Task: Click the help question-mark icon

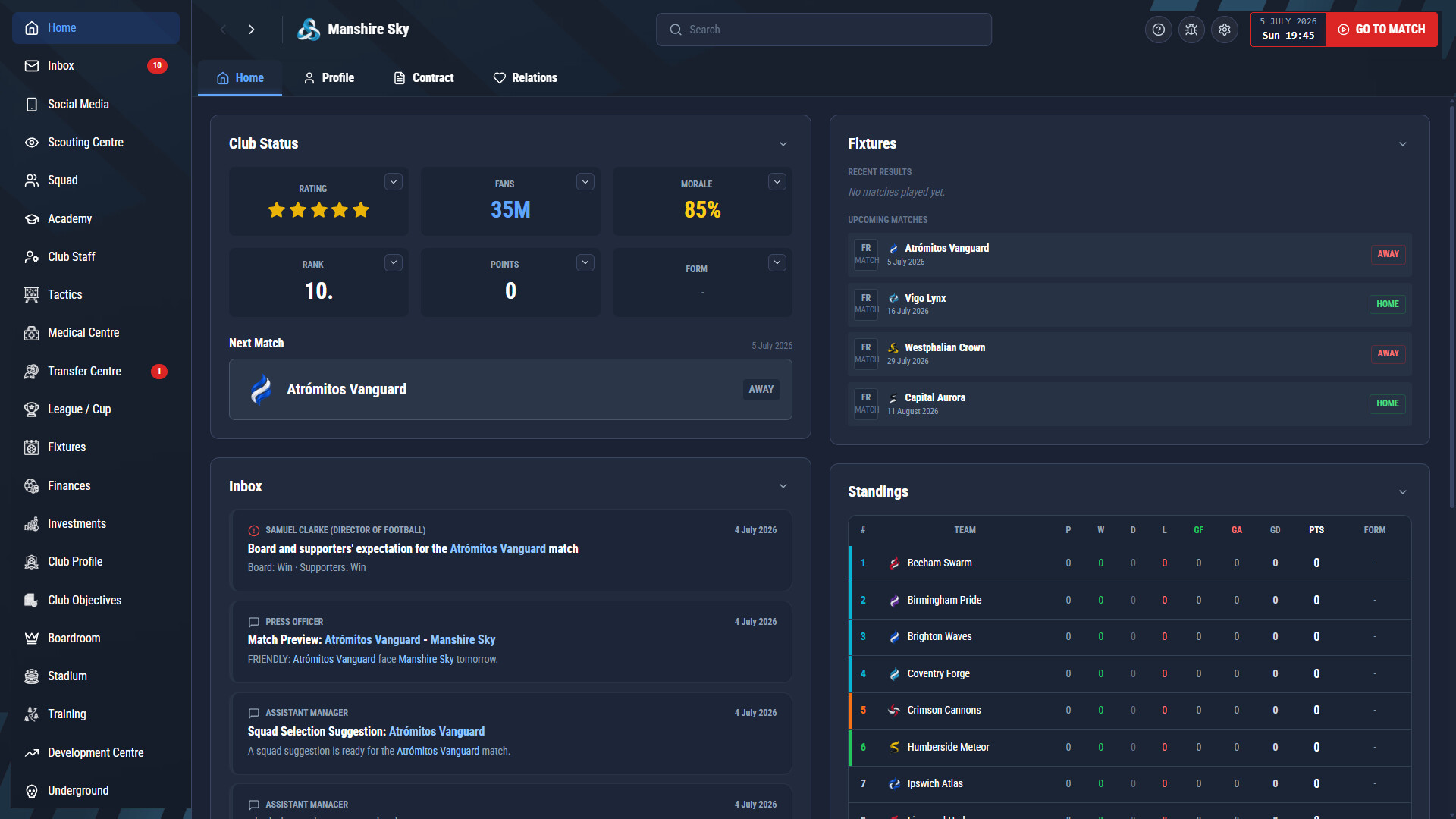Action: point(1158,30)
